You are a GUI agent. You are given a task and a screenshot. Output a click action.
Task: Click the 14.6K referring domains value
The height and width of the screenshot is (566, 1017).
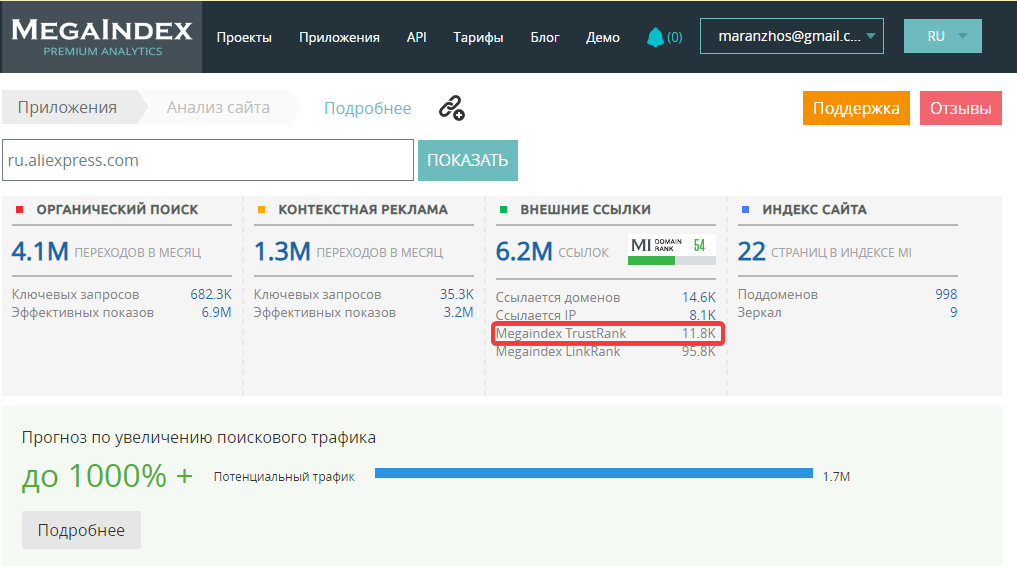point(699,297)
